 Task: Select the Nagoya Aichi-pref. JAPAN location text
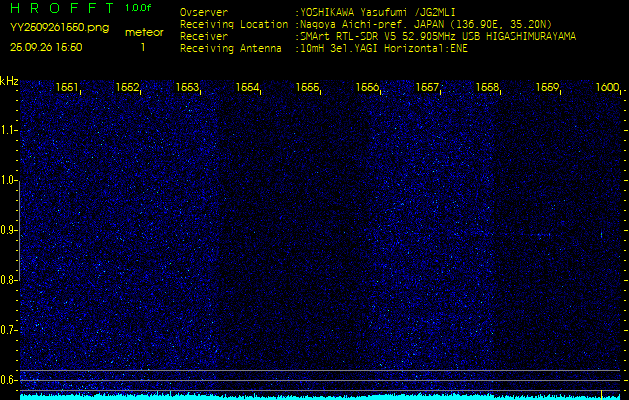click(x=426, y=24)
